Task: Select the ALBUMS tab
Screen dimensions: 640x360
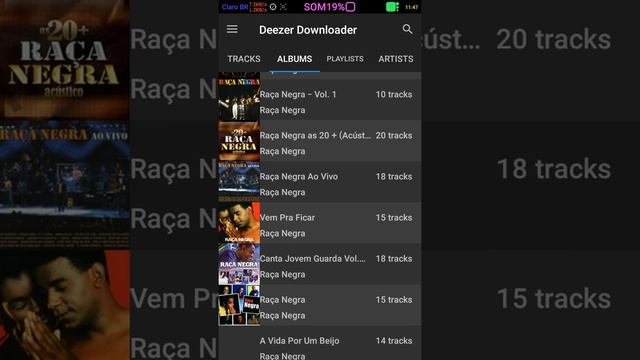Action: pos(294,59)
